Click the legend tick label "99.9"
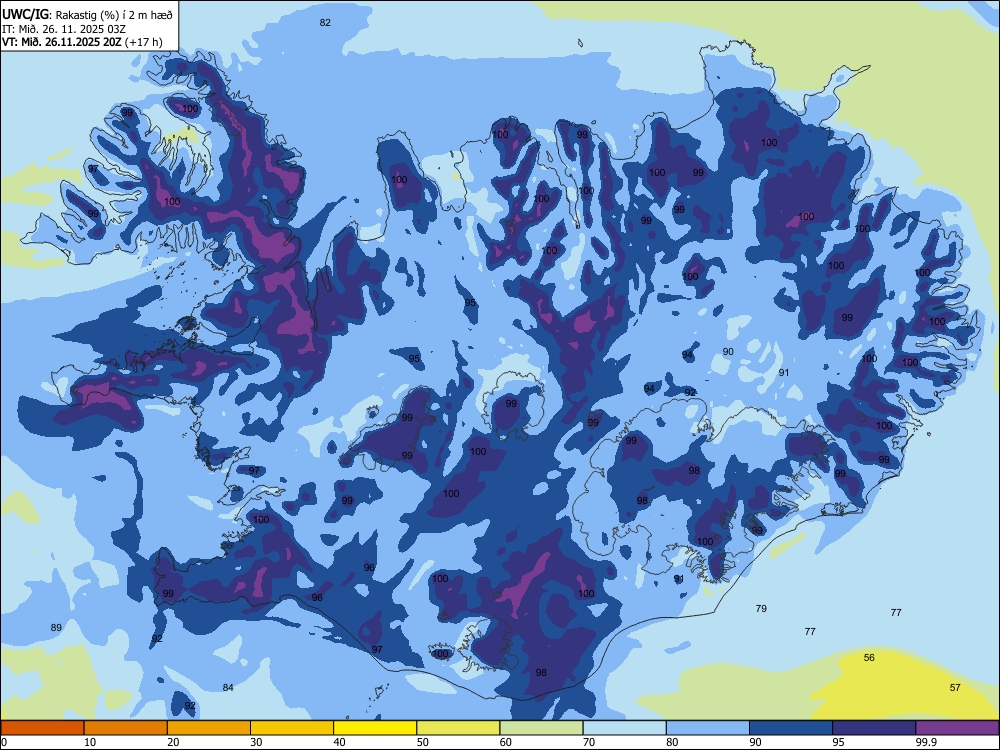1000x750 pixels. 926,742
